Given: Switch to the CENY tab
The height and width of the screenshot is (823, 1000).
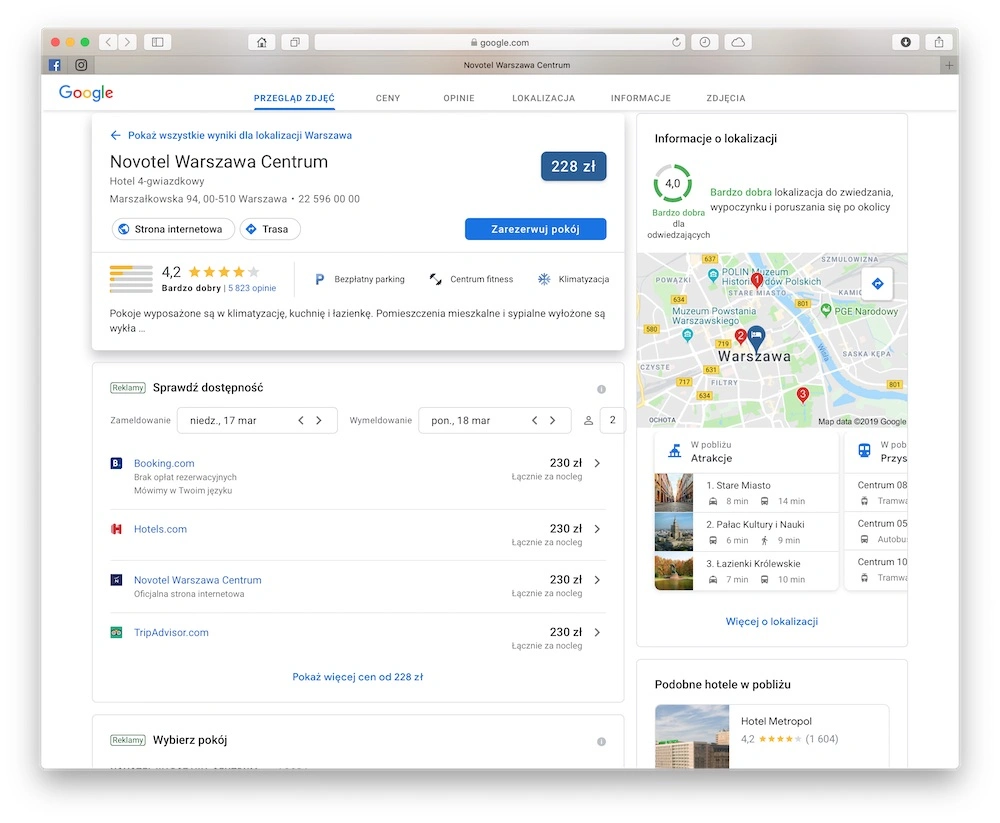Looking at the screenshot, I should point(388,98).
